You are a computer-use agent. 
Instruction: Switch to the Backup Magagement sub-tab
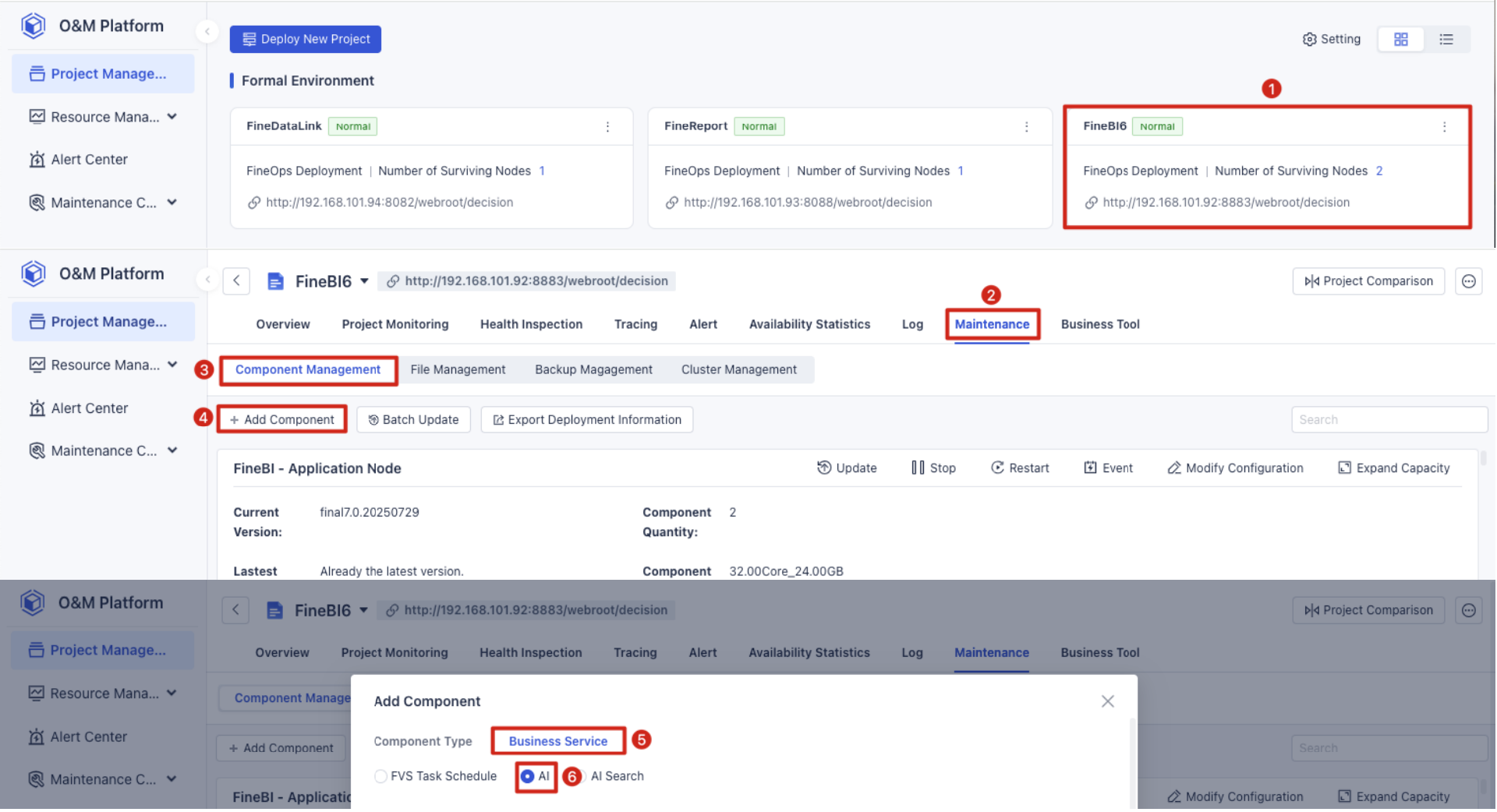[593, 369]
